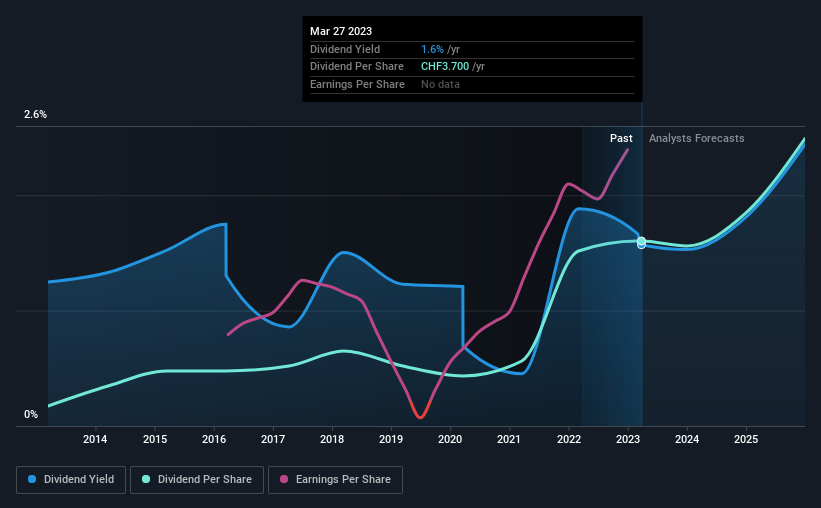Viewport: 821px width, 508px height.
Task: Click the 2025 x-axis label
Action: click(x=746, y=439)
